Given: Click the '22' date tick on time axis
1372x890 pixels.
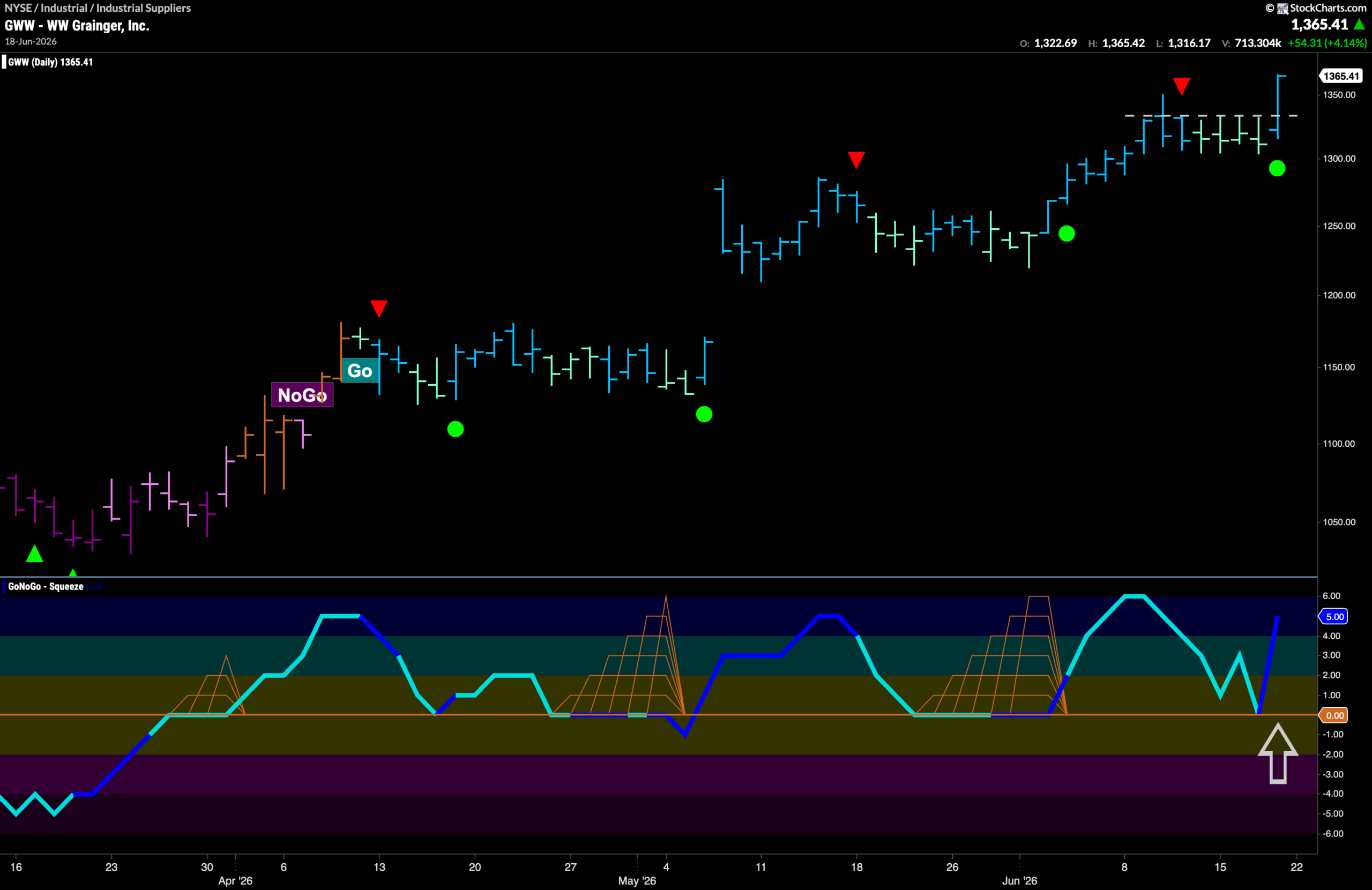Looking at the screenshot, I should [1296, 867].
